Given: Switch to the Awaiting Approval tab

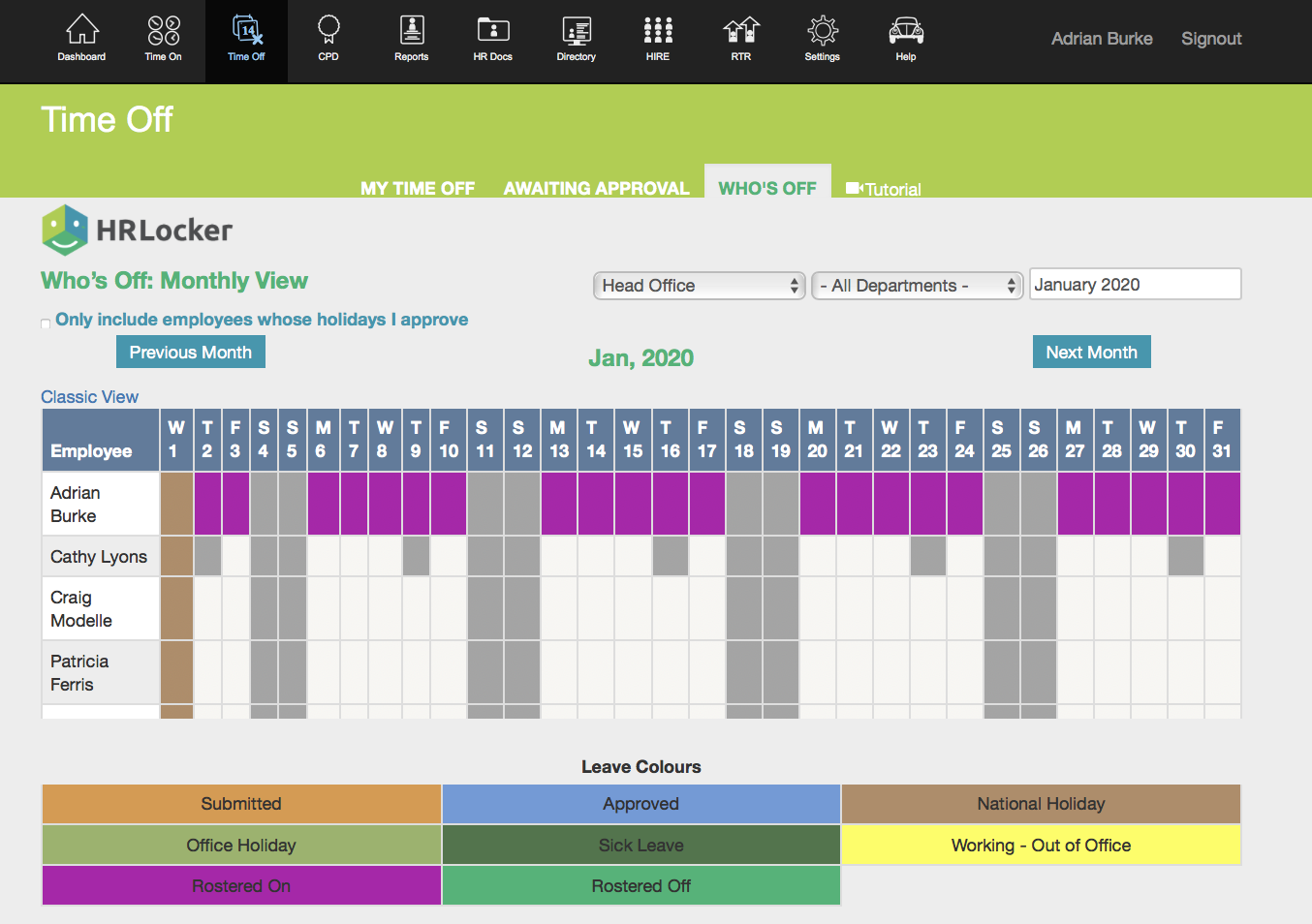Looking at the screenshot, I should [596, 188].
